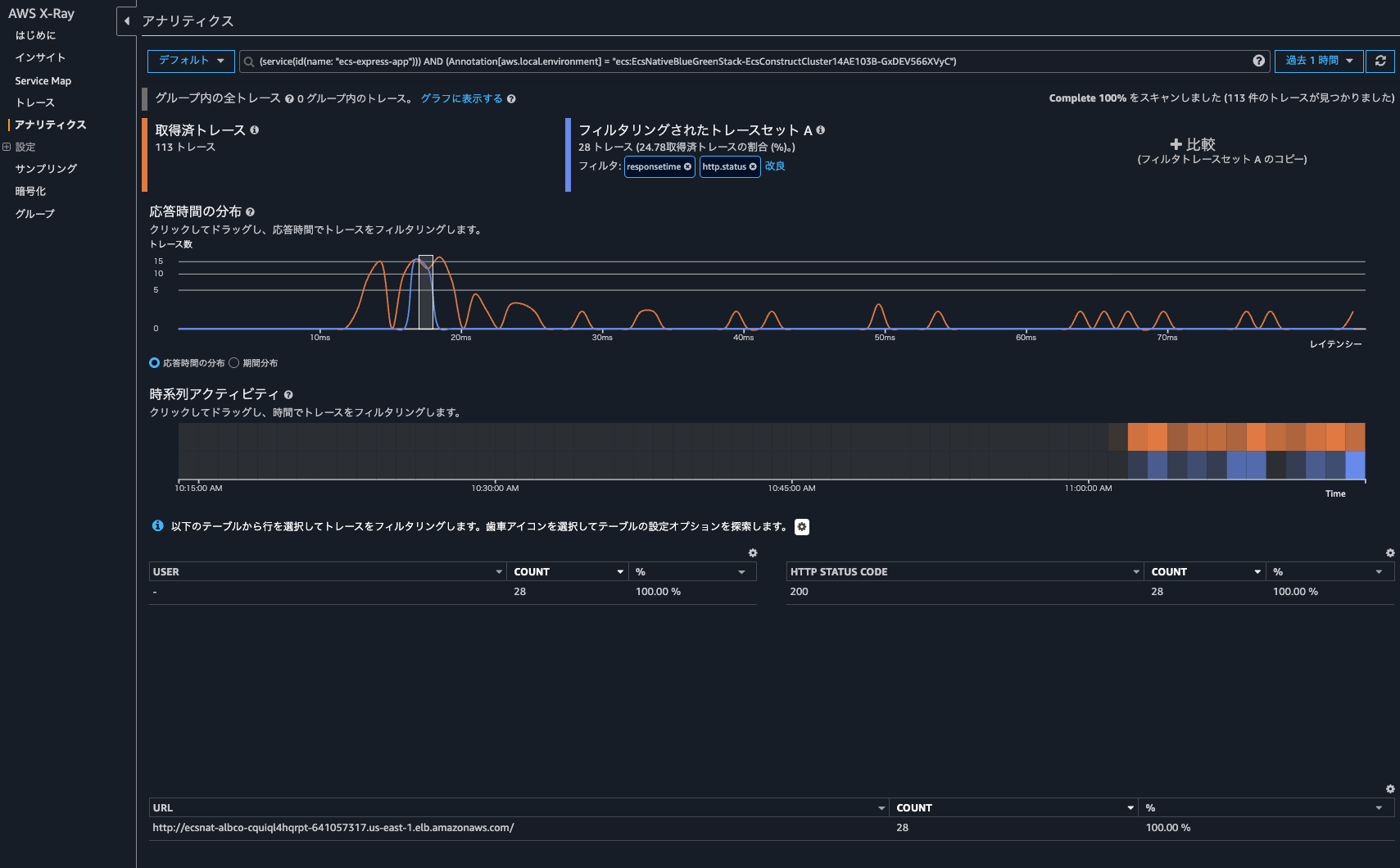Click the help icon in the filter expression bar
The width and height of the screenshot is (1400, 868).
coord(1258,61)
